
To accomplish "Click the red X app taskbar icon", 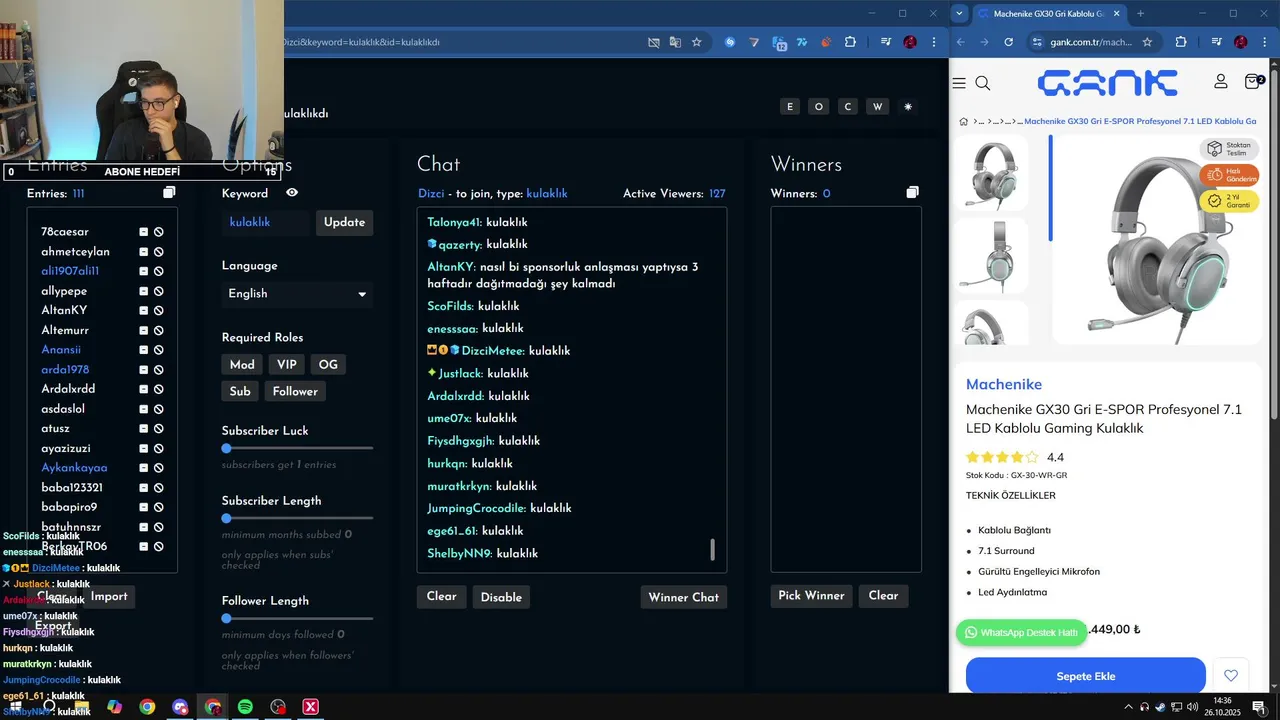I will [311, 707].
